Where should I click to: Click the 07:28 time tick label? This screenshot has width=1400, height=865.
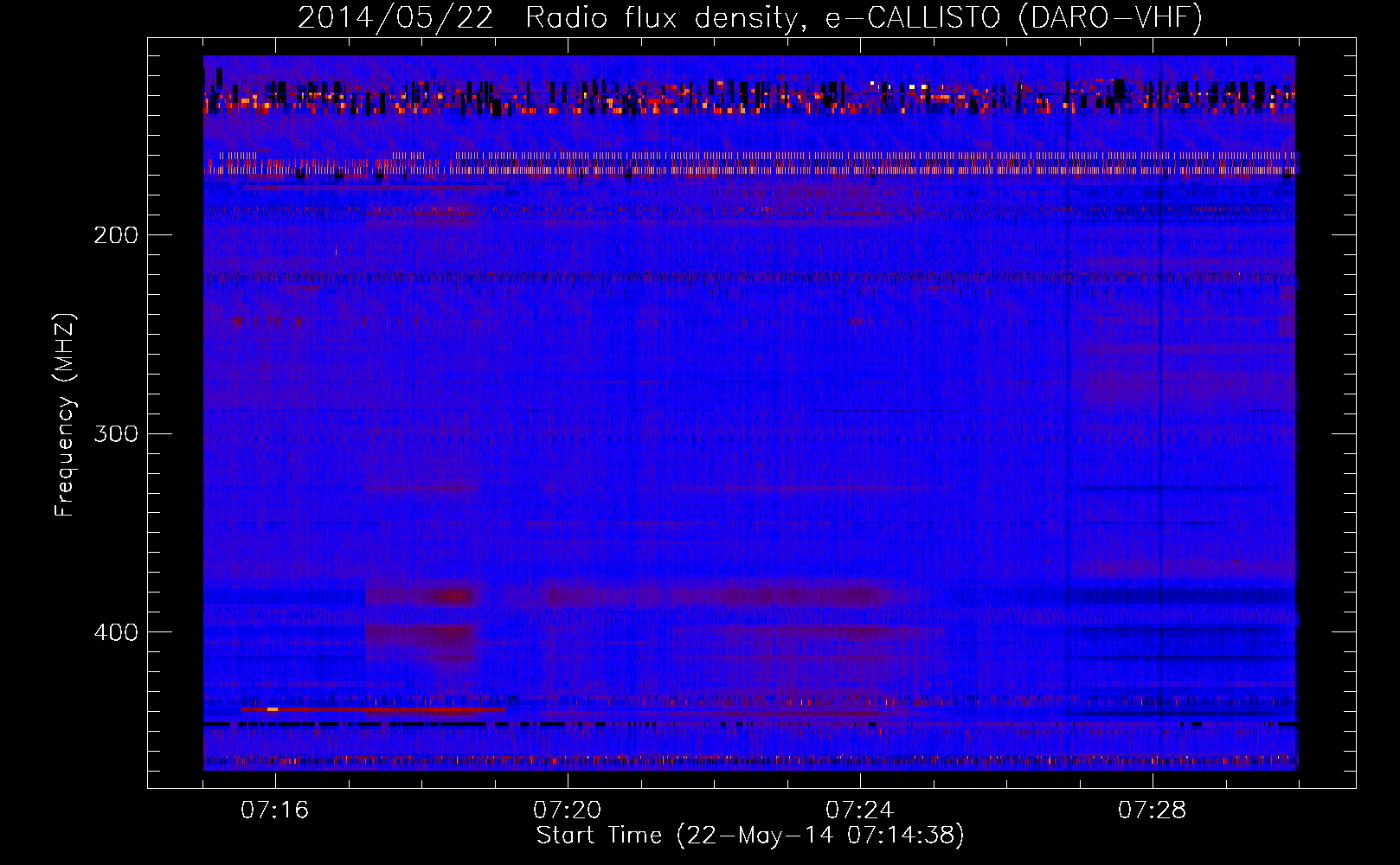tap(1153, 811)
